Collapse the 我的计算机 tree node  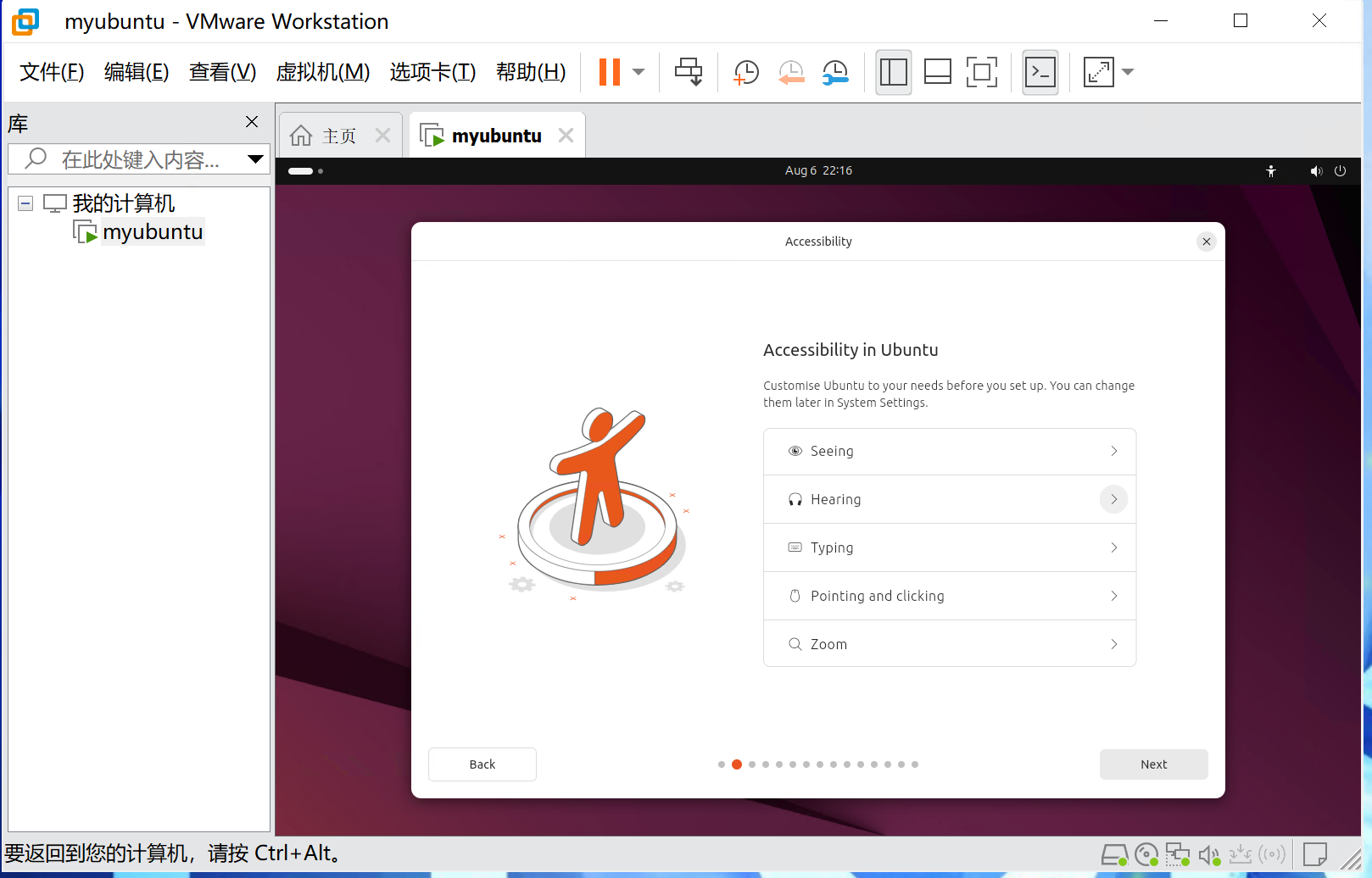(25, 203)
